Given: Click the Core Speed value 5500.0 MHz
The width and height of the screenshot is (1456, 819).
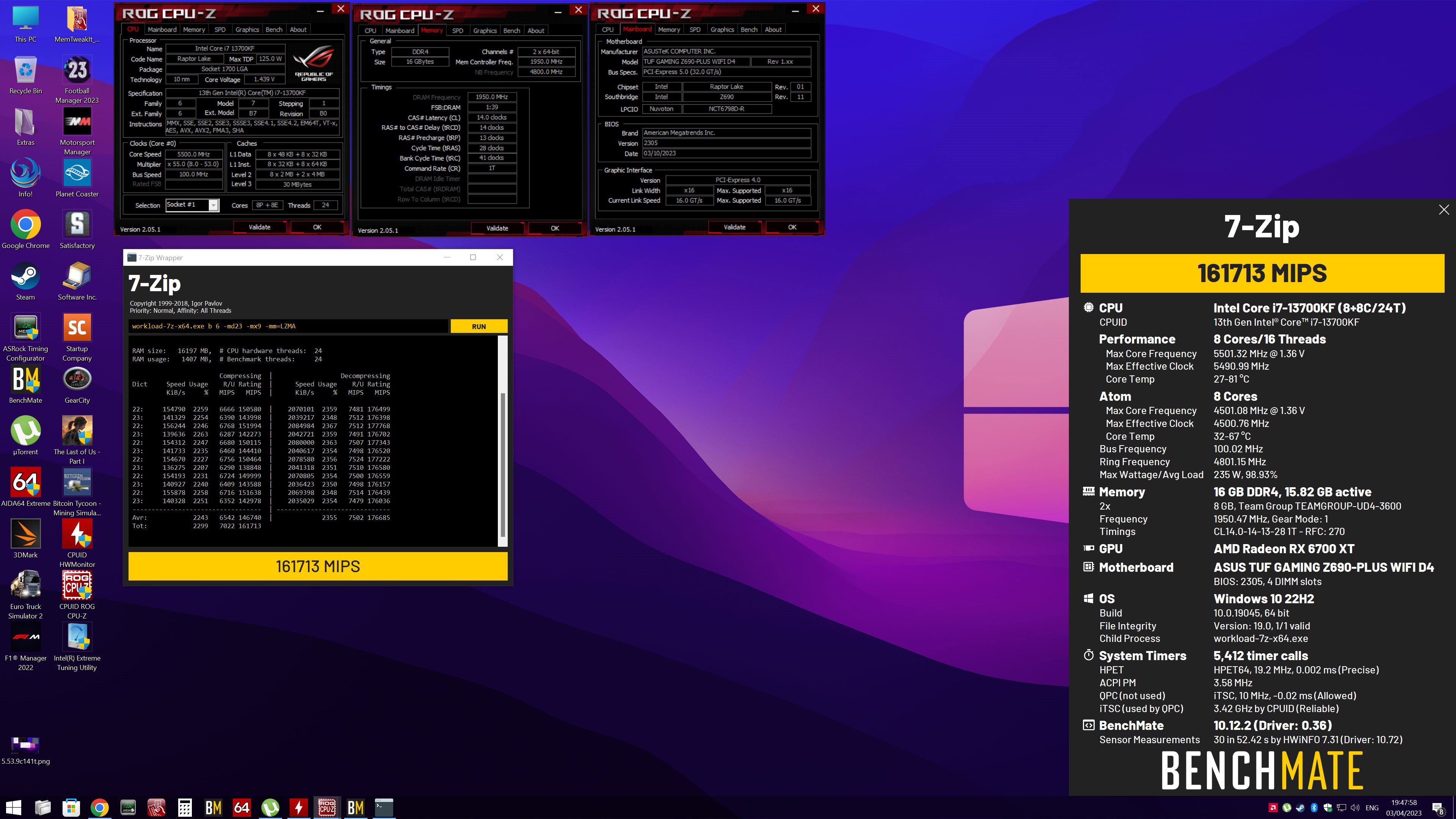Looking at the screenshot, I should 194,154.
